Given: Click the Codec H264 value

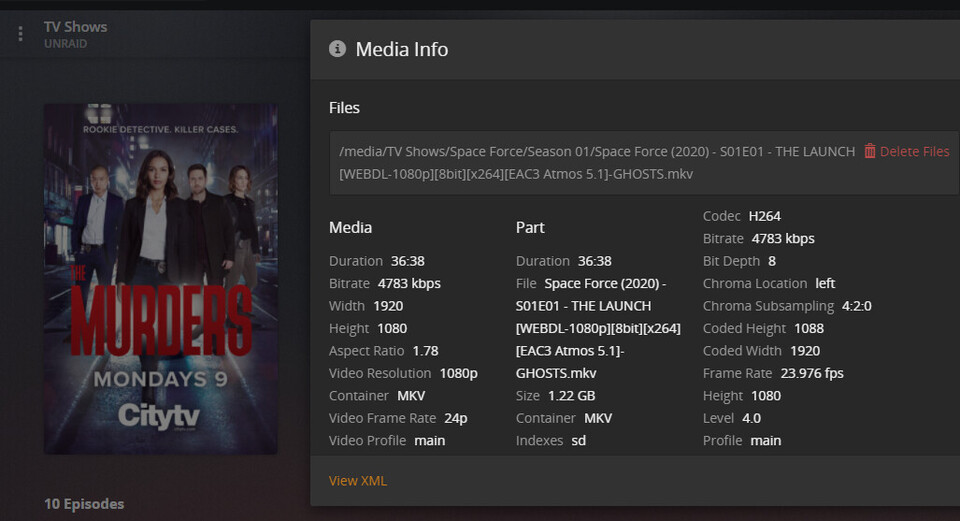Looking at the screenshot, I should pos(764,216).
